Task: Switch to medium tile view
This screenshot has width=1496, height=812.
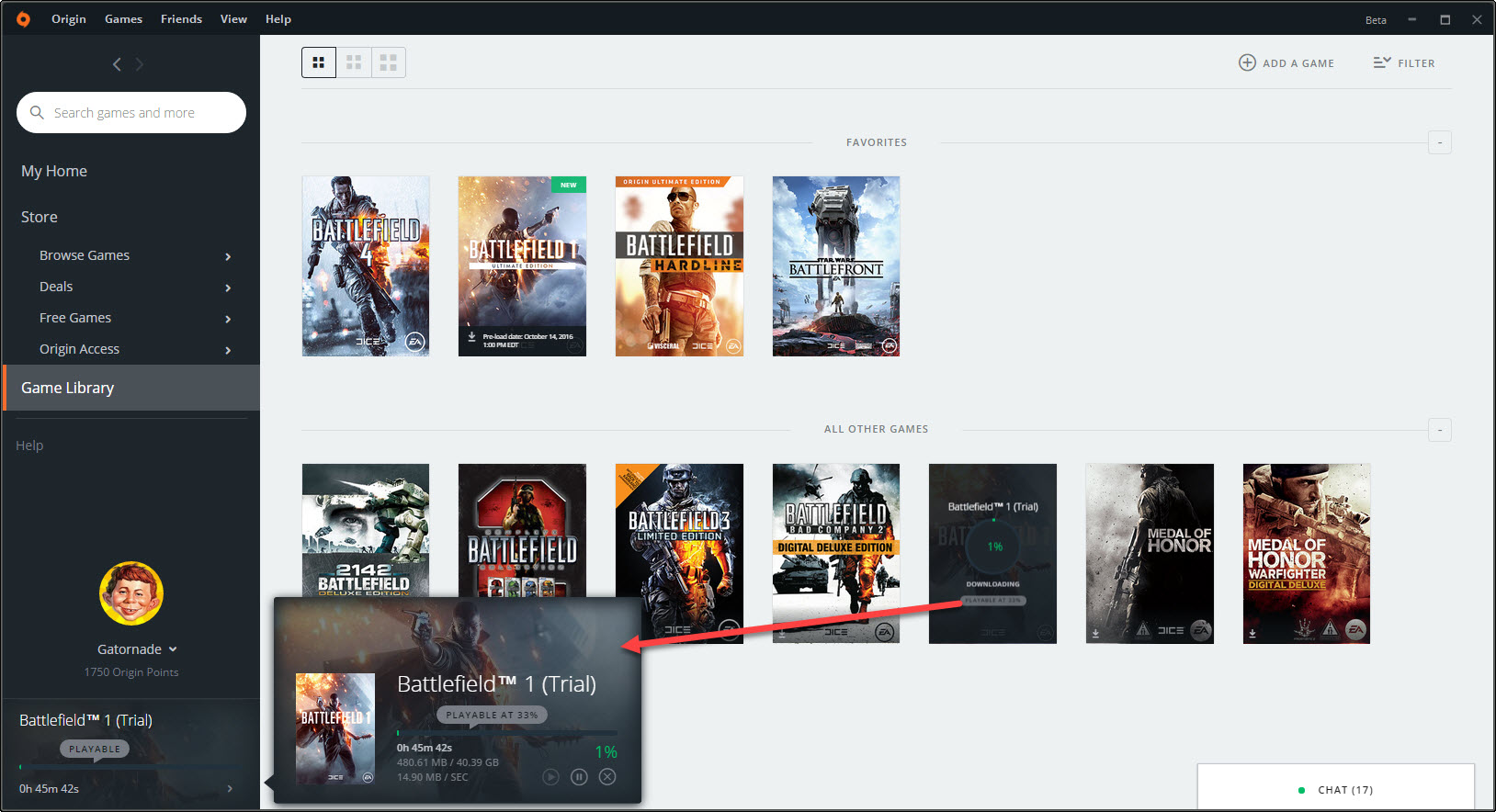Action: (x=354, y=62)
